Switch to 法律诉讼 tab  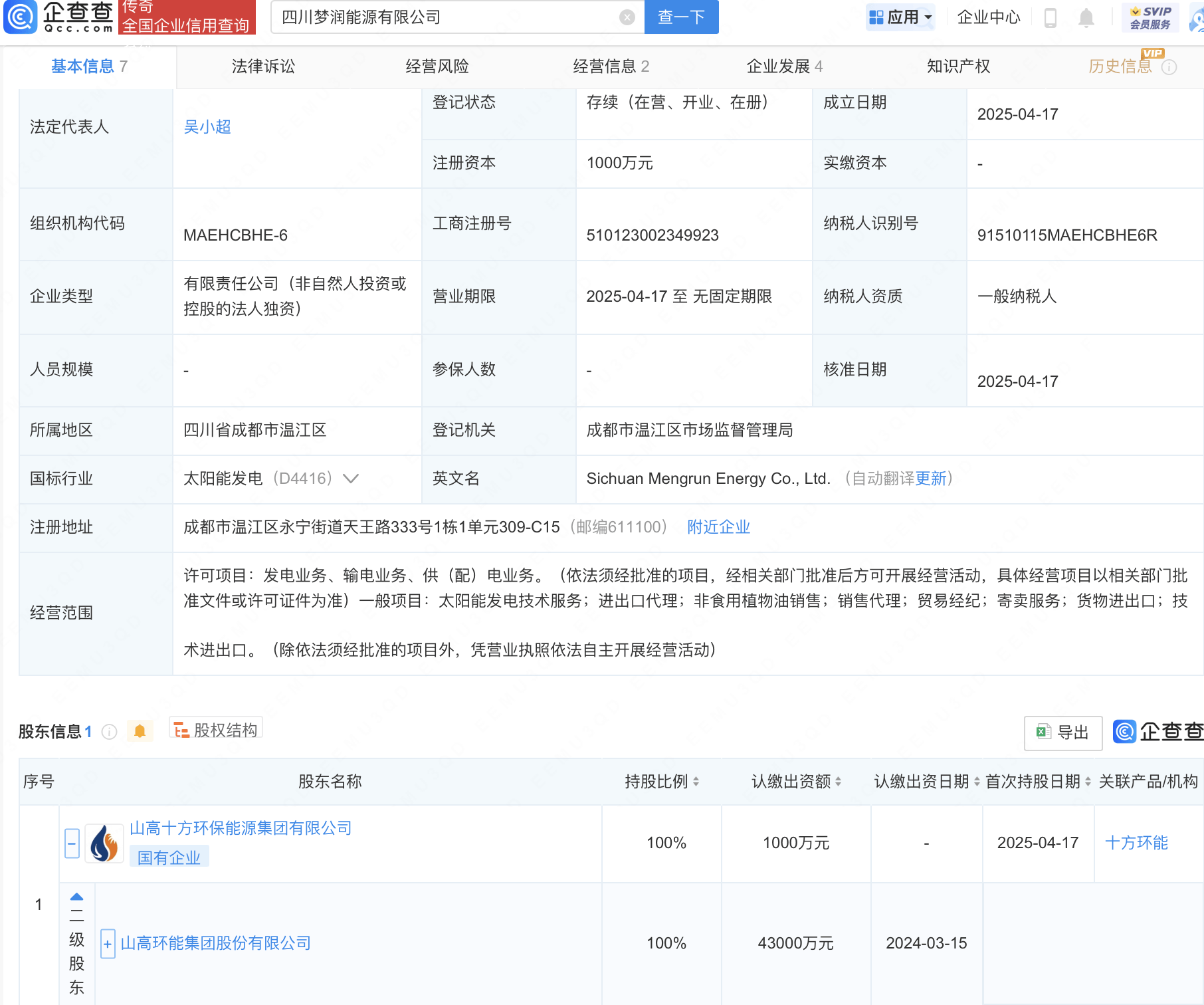point(263,66)
